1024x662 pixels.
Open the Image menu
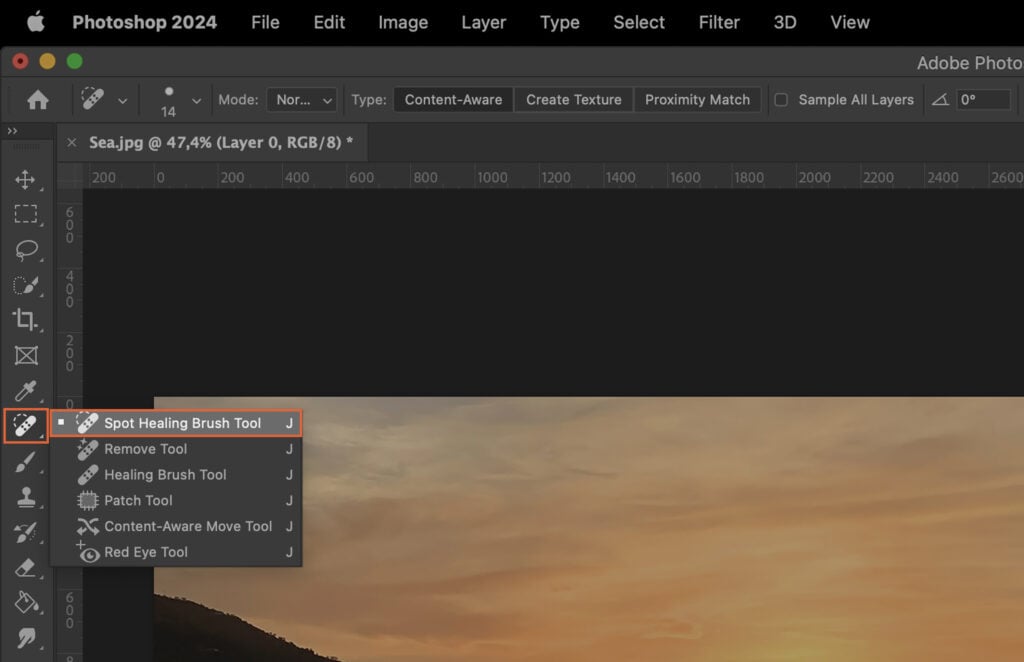pyautogui.click(x=403, y=22)
